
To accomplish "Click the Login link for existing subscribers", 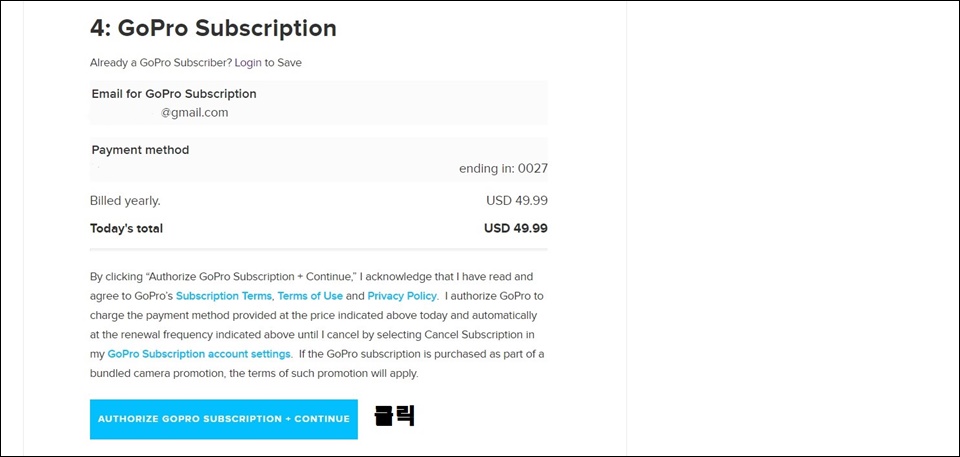I will (248, 62).
